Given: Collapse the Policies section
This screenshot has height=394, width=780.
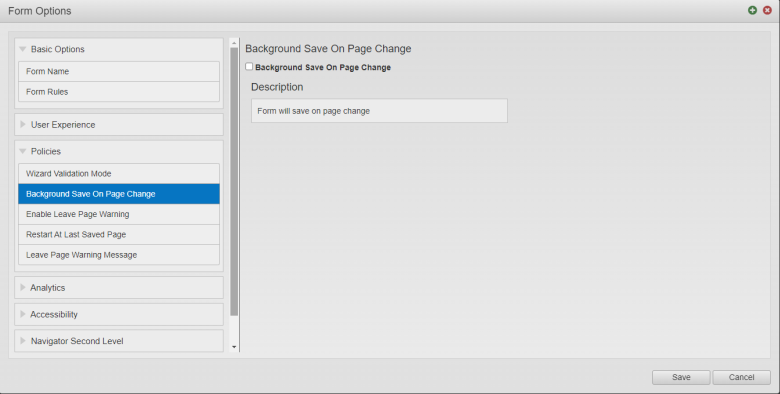Looking at the screenshot, I should pos(119,151).
